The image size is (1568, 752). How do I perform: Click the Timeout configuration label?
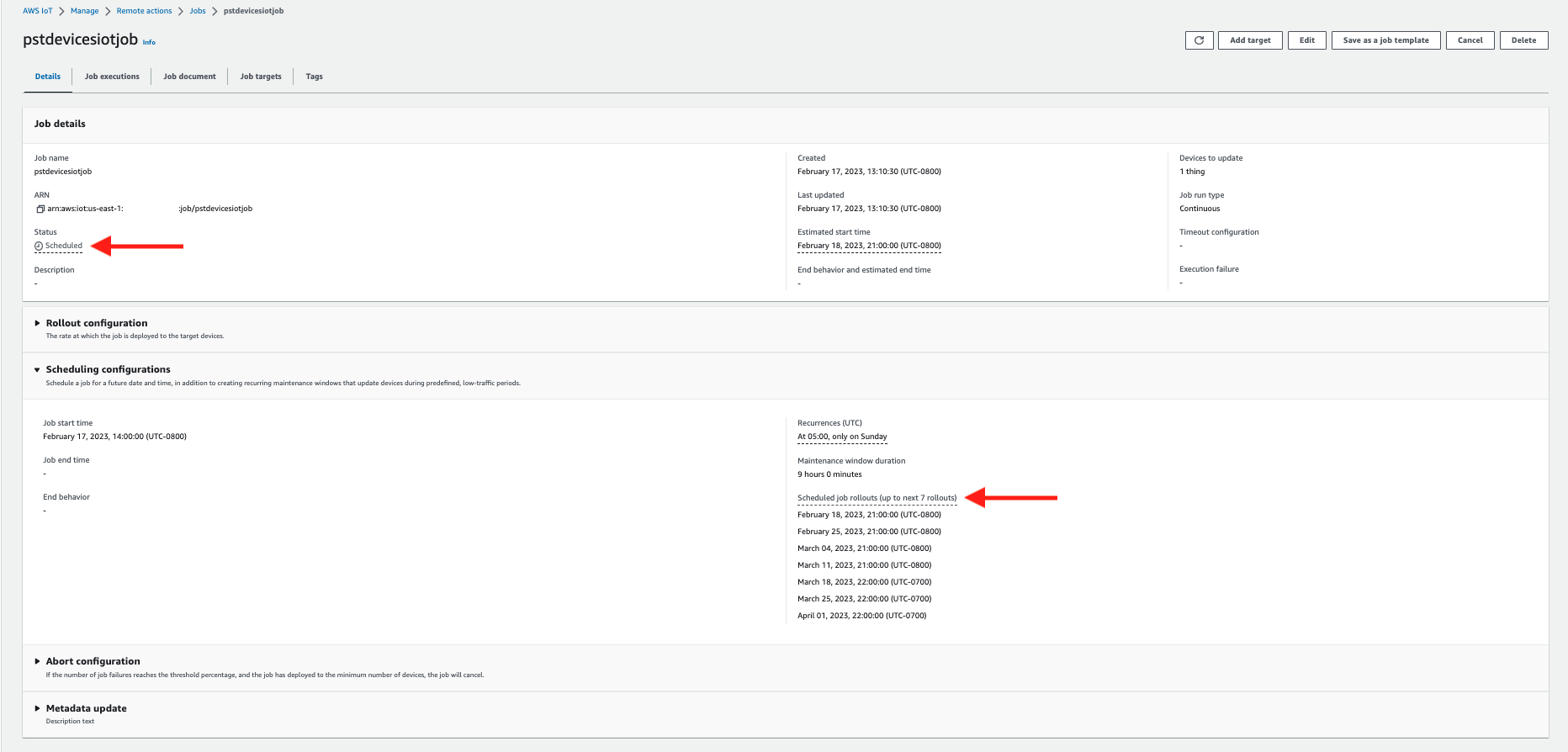tap(1219, 232)
